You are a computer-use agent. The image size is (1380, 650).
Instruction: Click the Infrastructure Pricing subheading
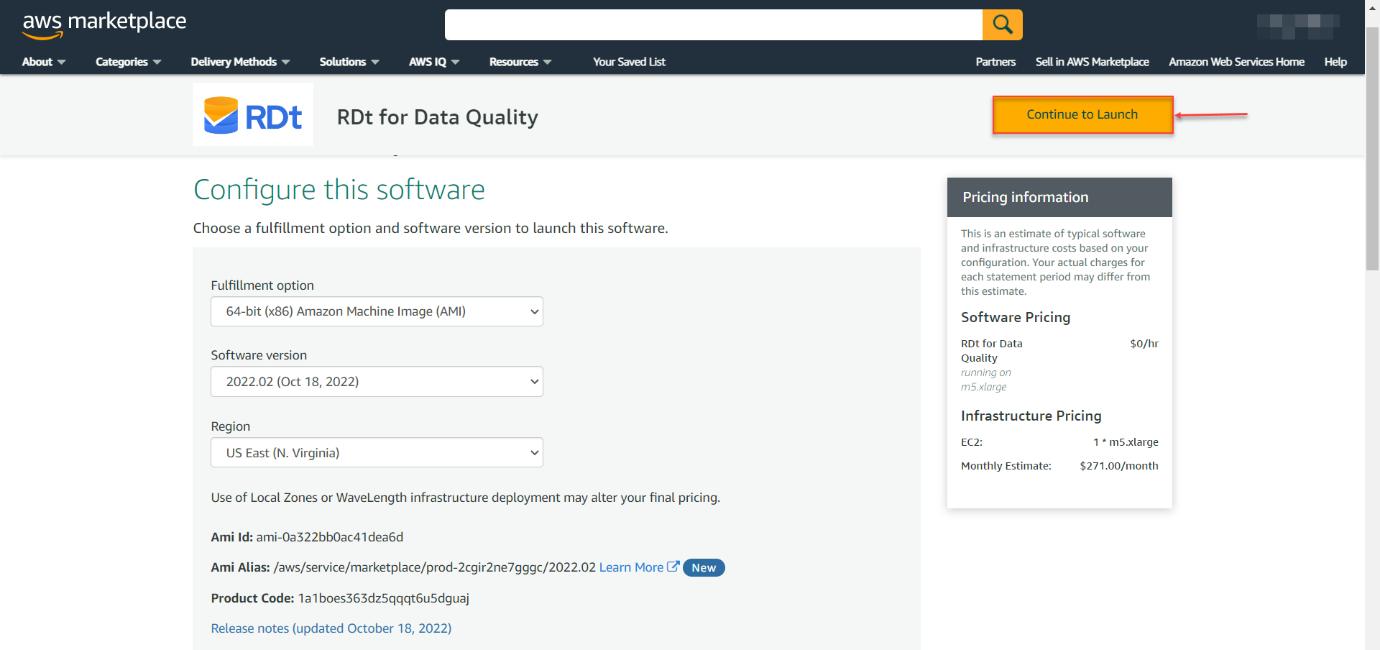(x=1031, y=415)
